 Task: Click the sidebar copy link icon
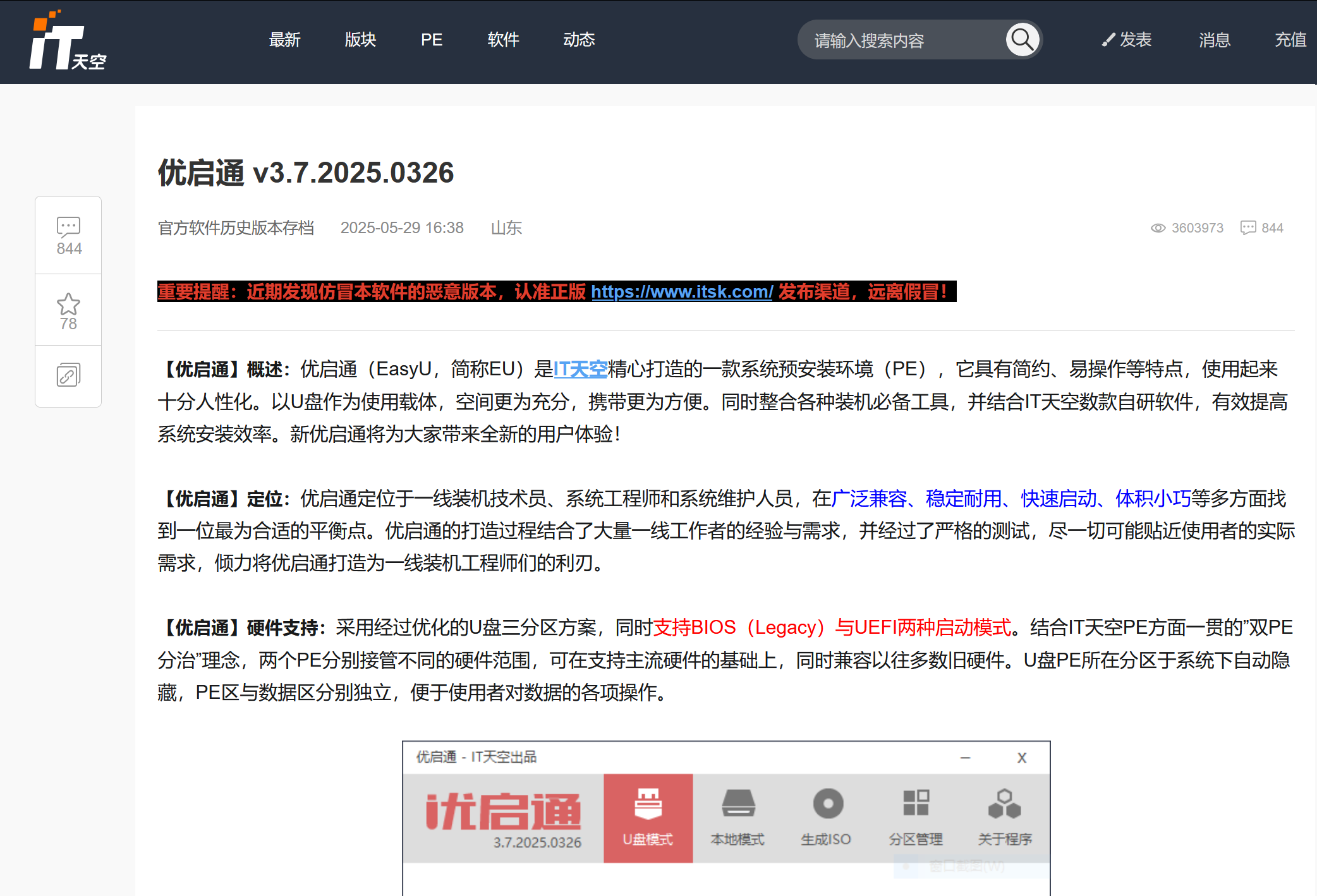pyautogui.click(x=68, y=375)
